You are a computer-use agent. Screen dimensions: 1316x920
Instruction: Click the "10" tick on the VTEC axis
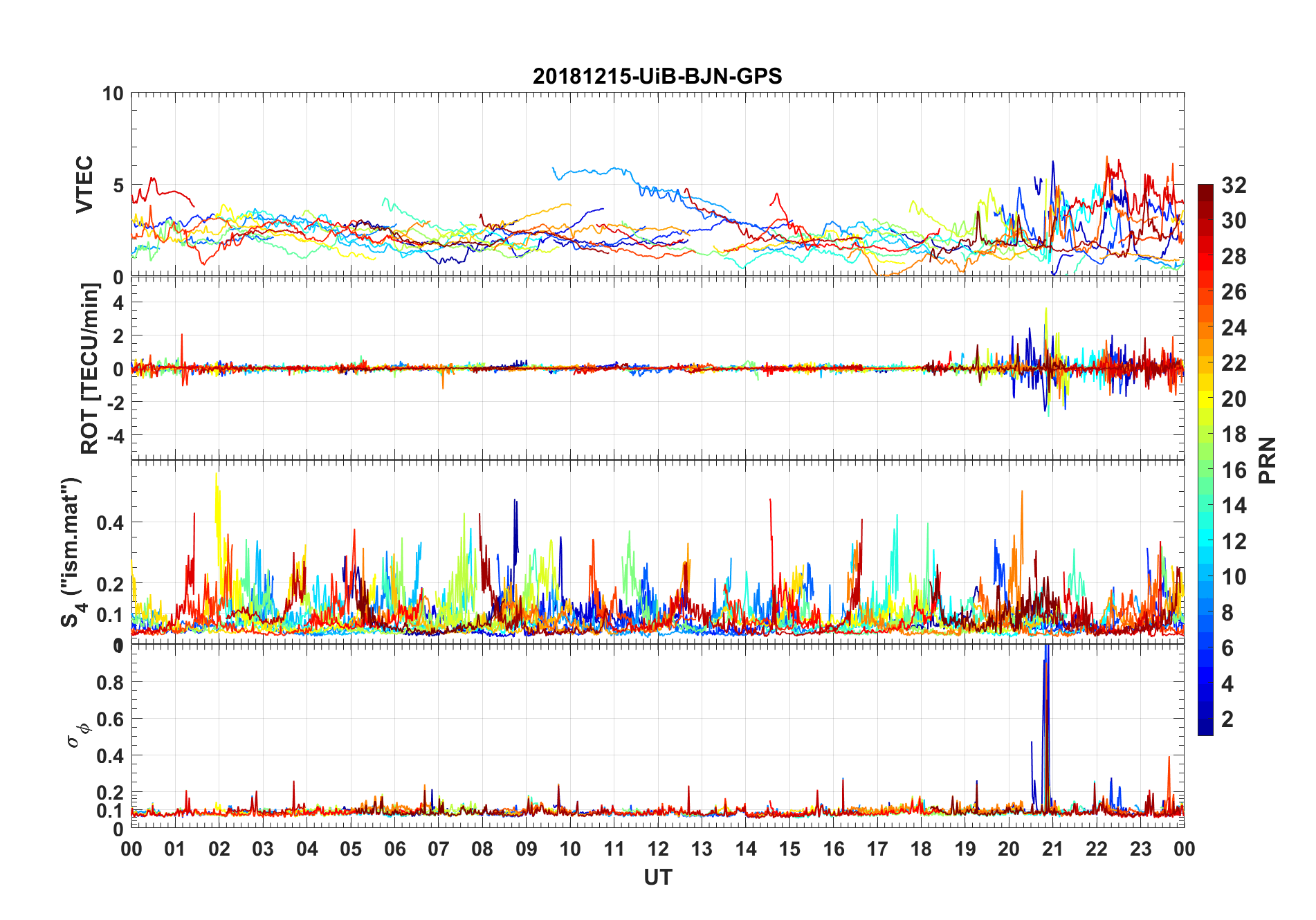113,93
